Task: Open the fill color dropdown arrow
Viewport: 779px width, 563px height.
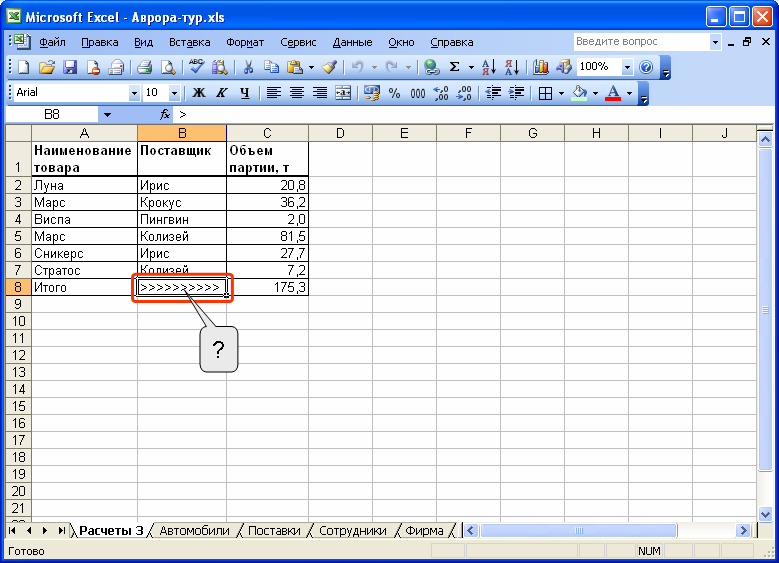Action: click(x=595, y=93)
